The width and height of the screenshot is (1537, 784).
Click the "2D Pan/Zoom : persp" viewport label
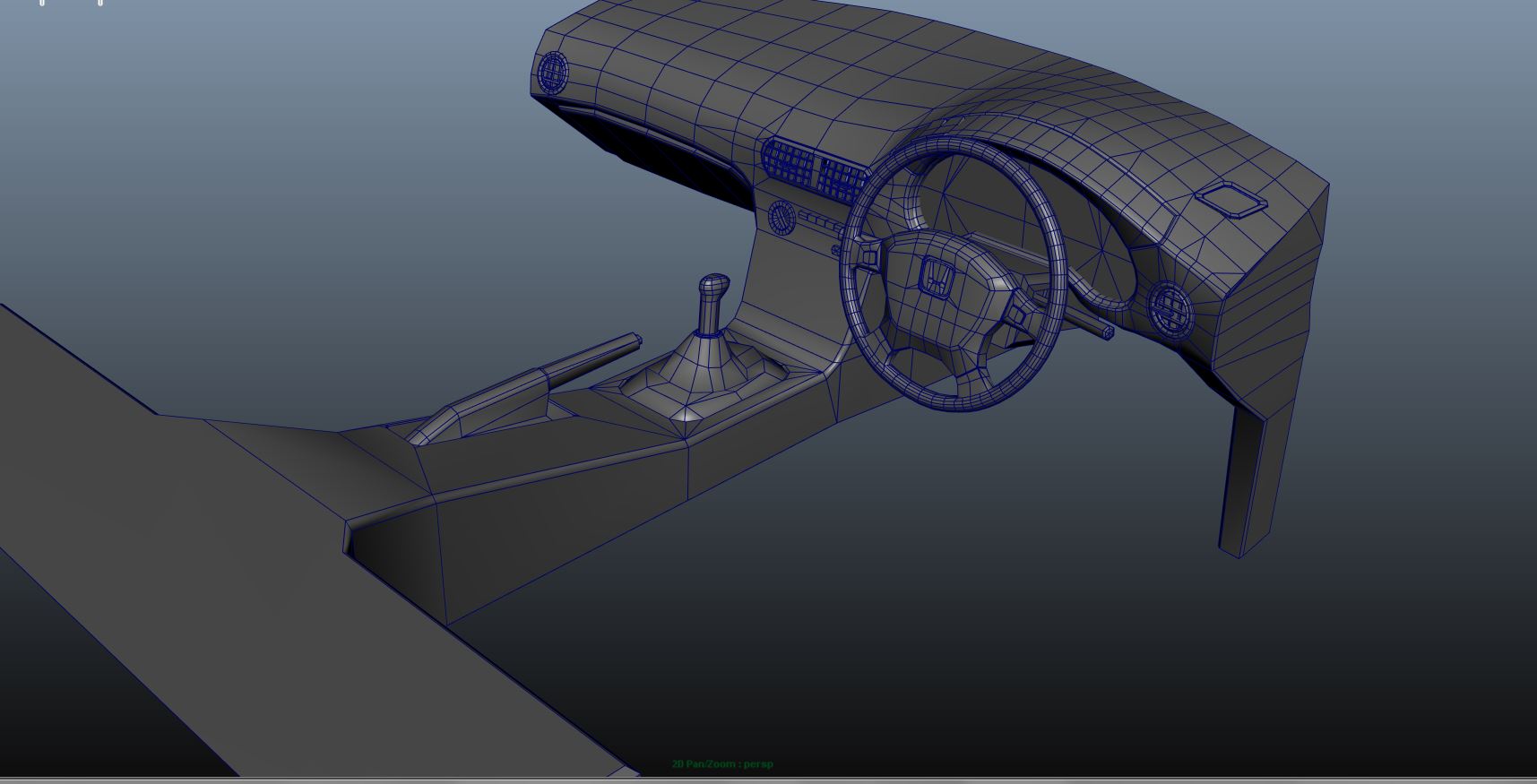(722, 764)
